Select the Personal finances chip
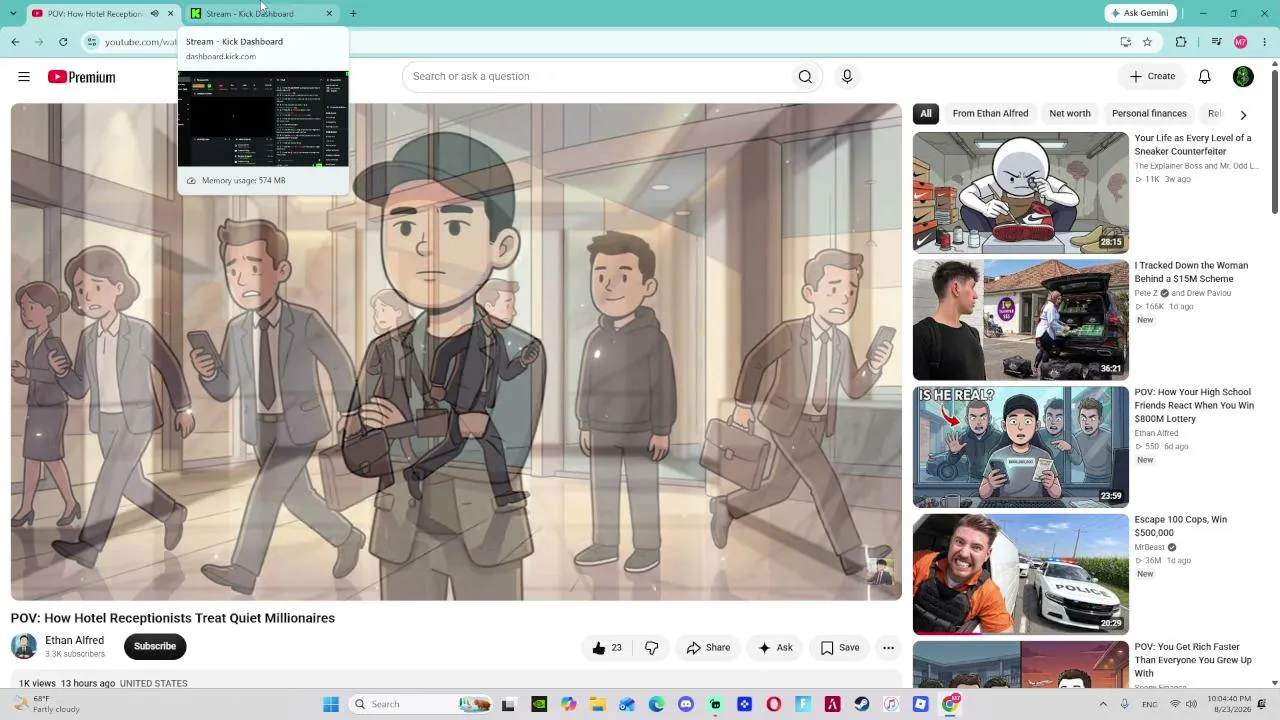The height and width of the screenshot is (720, 1280). [1149, 114]
